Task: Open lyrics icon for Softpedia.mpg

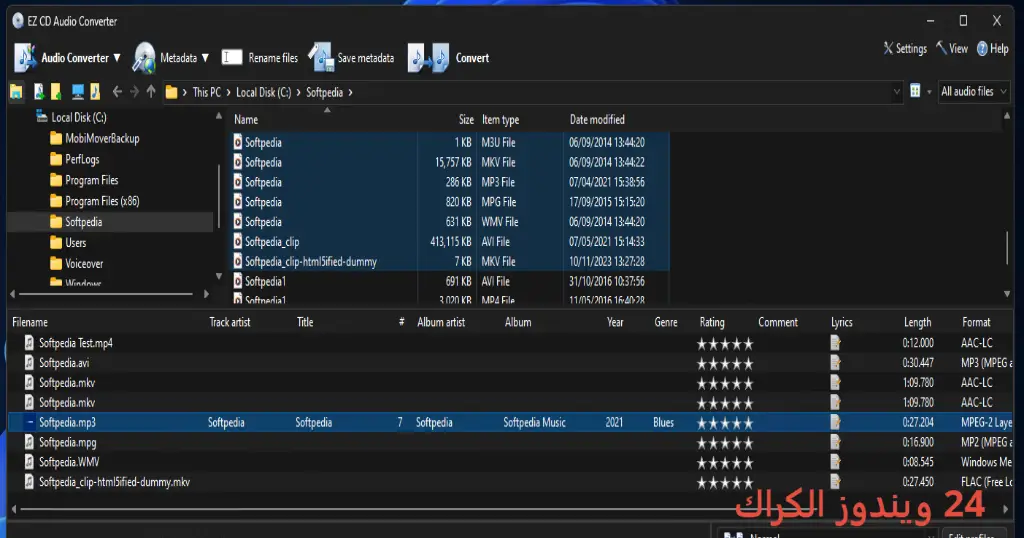Action: coord(835,442)
